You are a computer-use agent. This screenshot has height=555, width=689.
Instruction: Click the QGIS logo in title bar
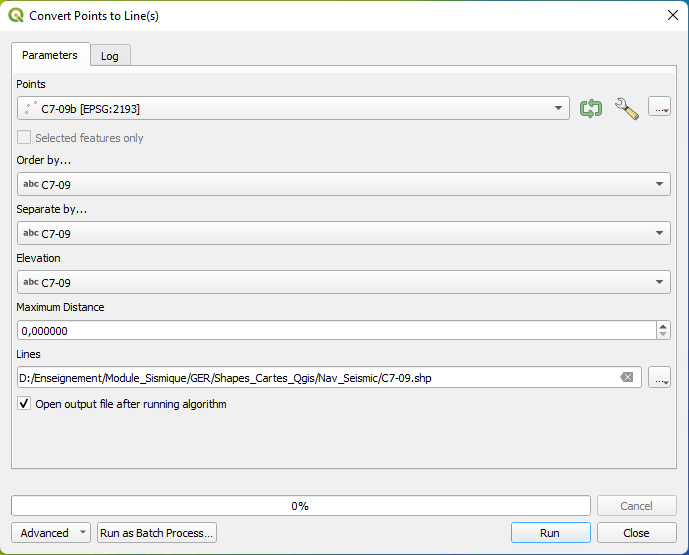(x=15, y=15)
